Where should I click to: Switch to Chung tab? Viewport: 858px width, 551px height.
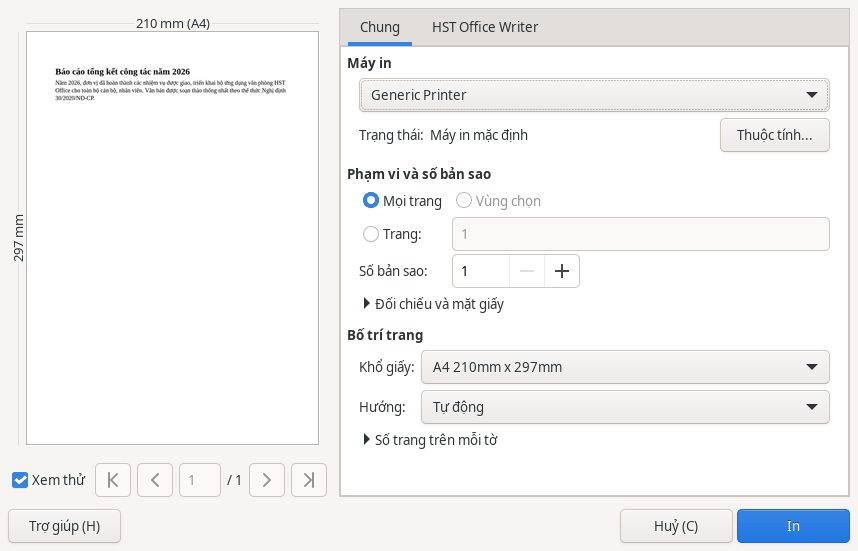click(380, 27)
